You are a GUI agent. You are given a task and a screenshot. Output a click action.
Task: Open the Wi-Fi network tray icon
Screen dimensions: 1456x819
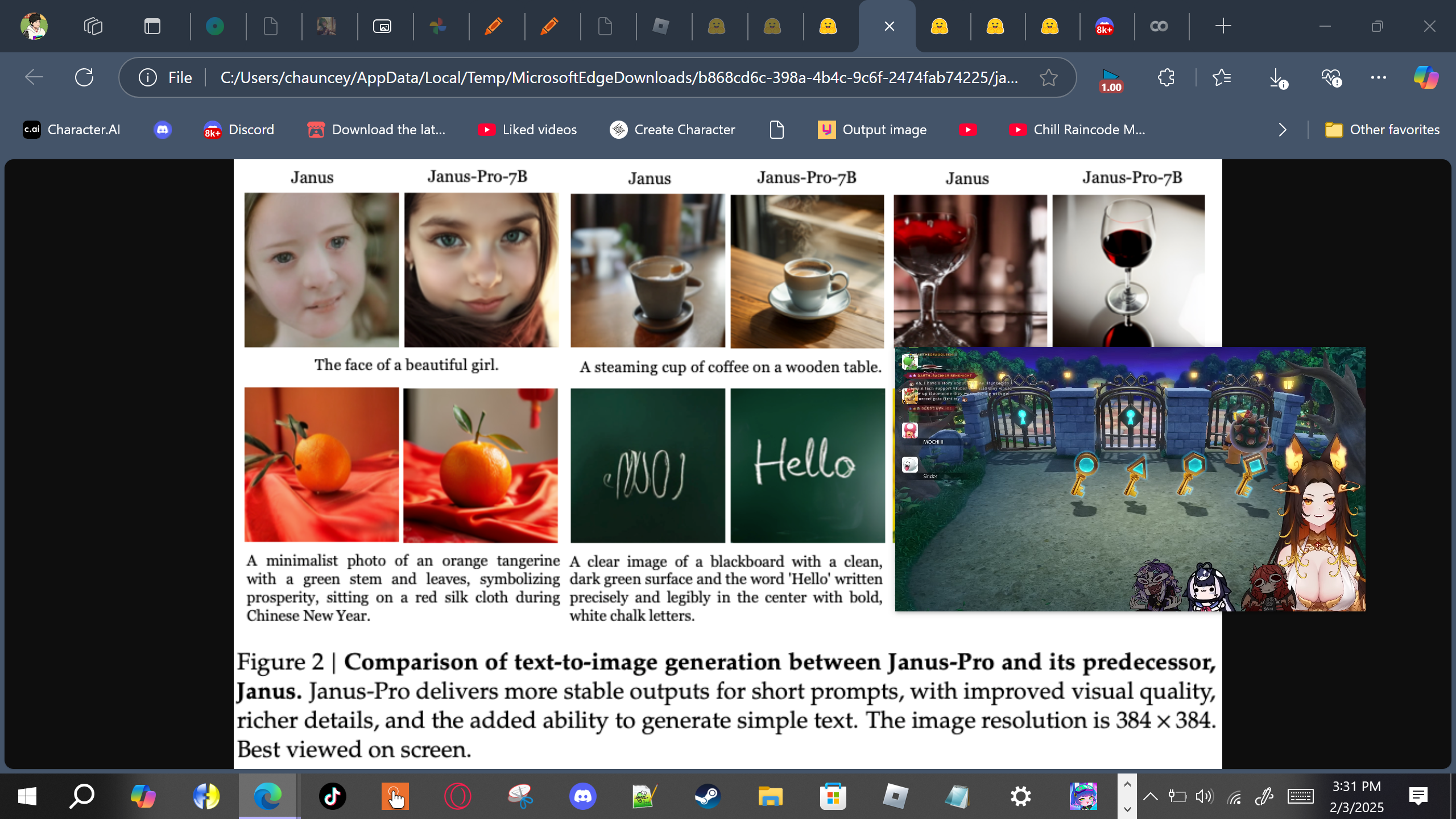1234,797
